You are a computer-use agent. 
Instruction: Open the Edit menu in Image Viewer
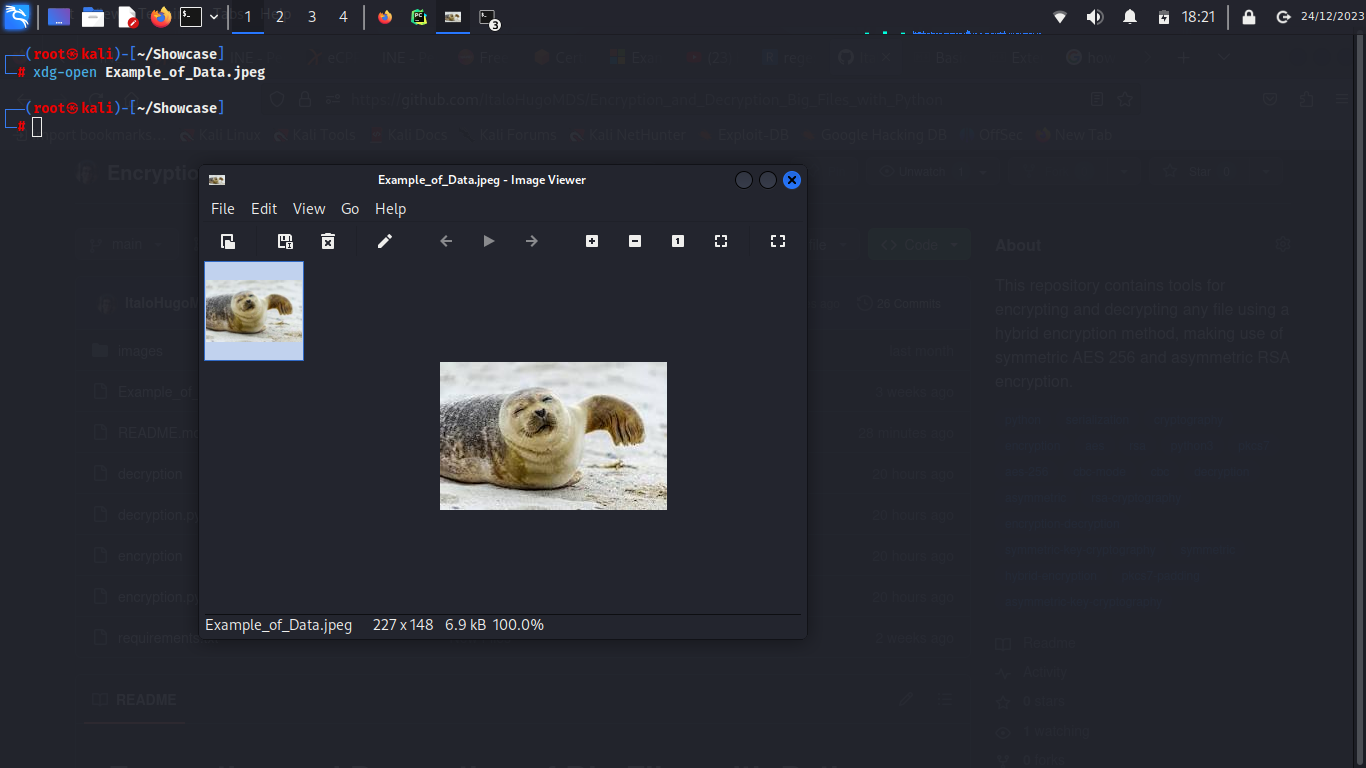264,209
